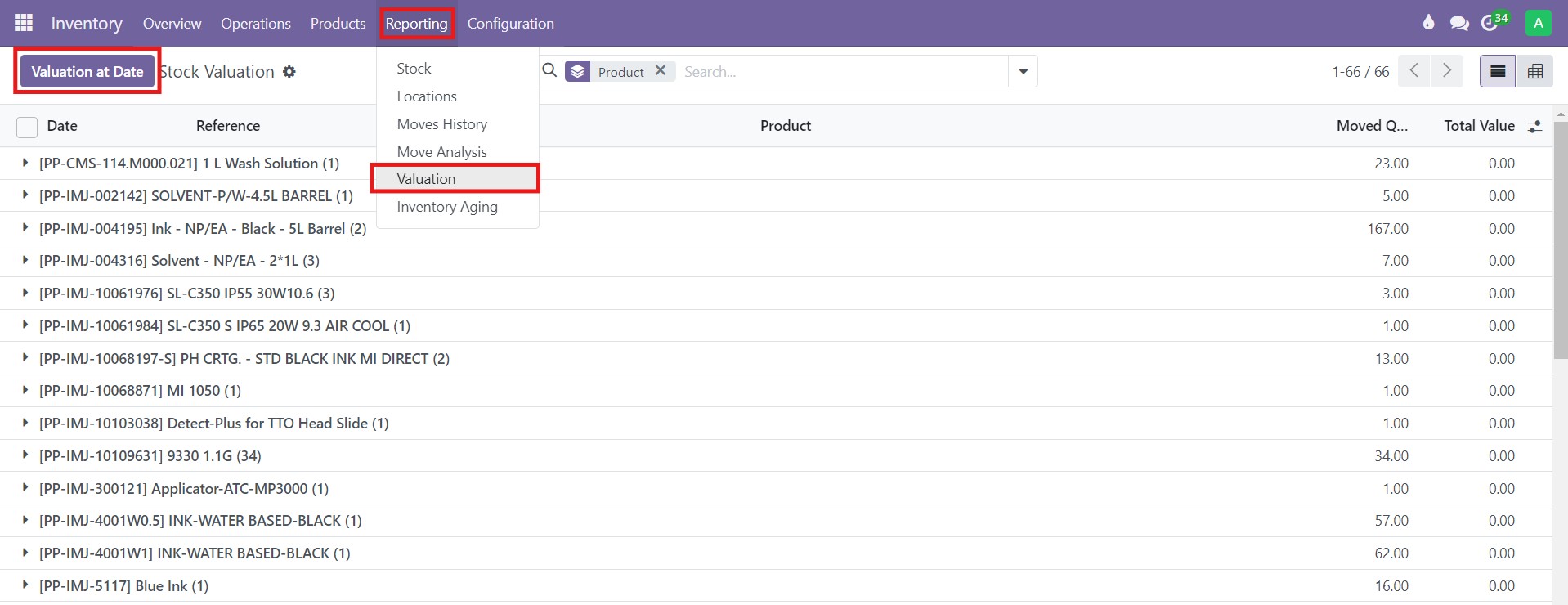Select Inventory Aging from Reporting menu

(446, 207)
